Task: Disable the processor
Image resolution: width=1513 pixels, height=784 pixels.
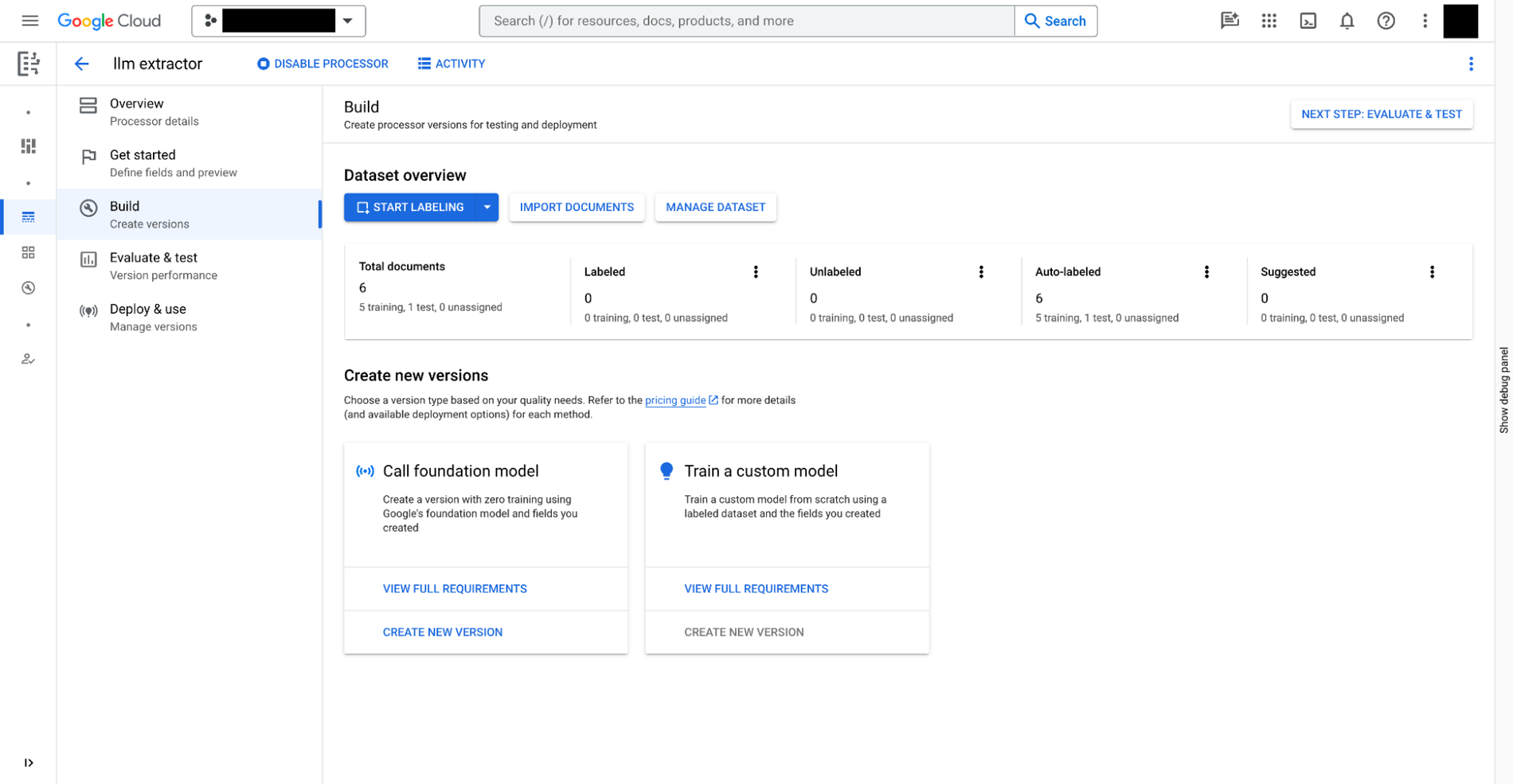Action: click(x=322, y=64)
